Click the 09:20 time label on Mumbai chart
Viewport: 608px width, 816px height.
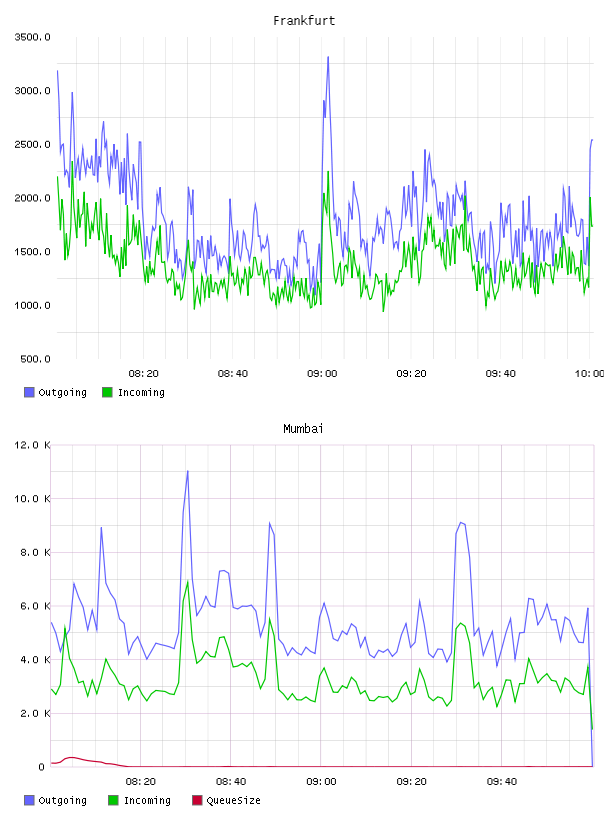click(411, 782)
